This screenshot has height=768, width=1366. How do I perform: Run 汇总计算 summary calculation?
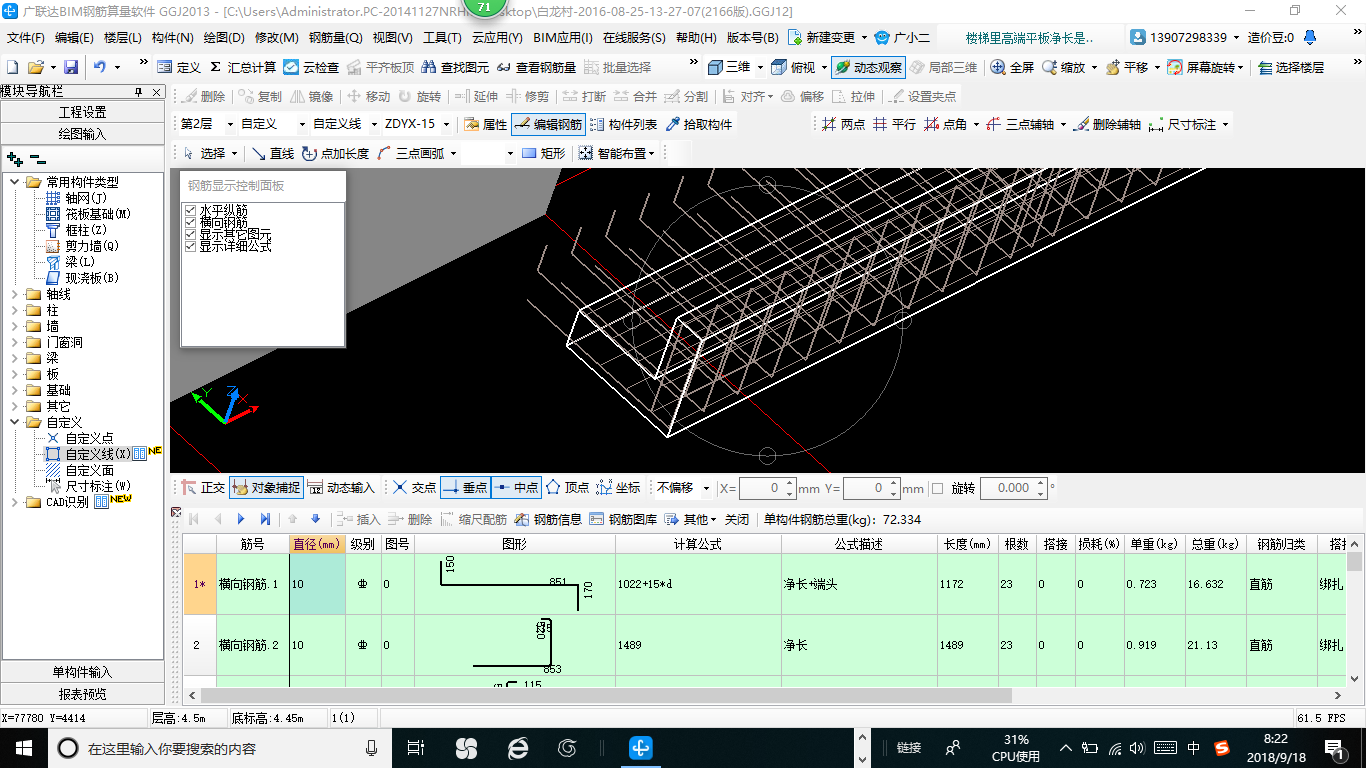(243, 67)
